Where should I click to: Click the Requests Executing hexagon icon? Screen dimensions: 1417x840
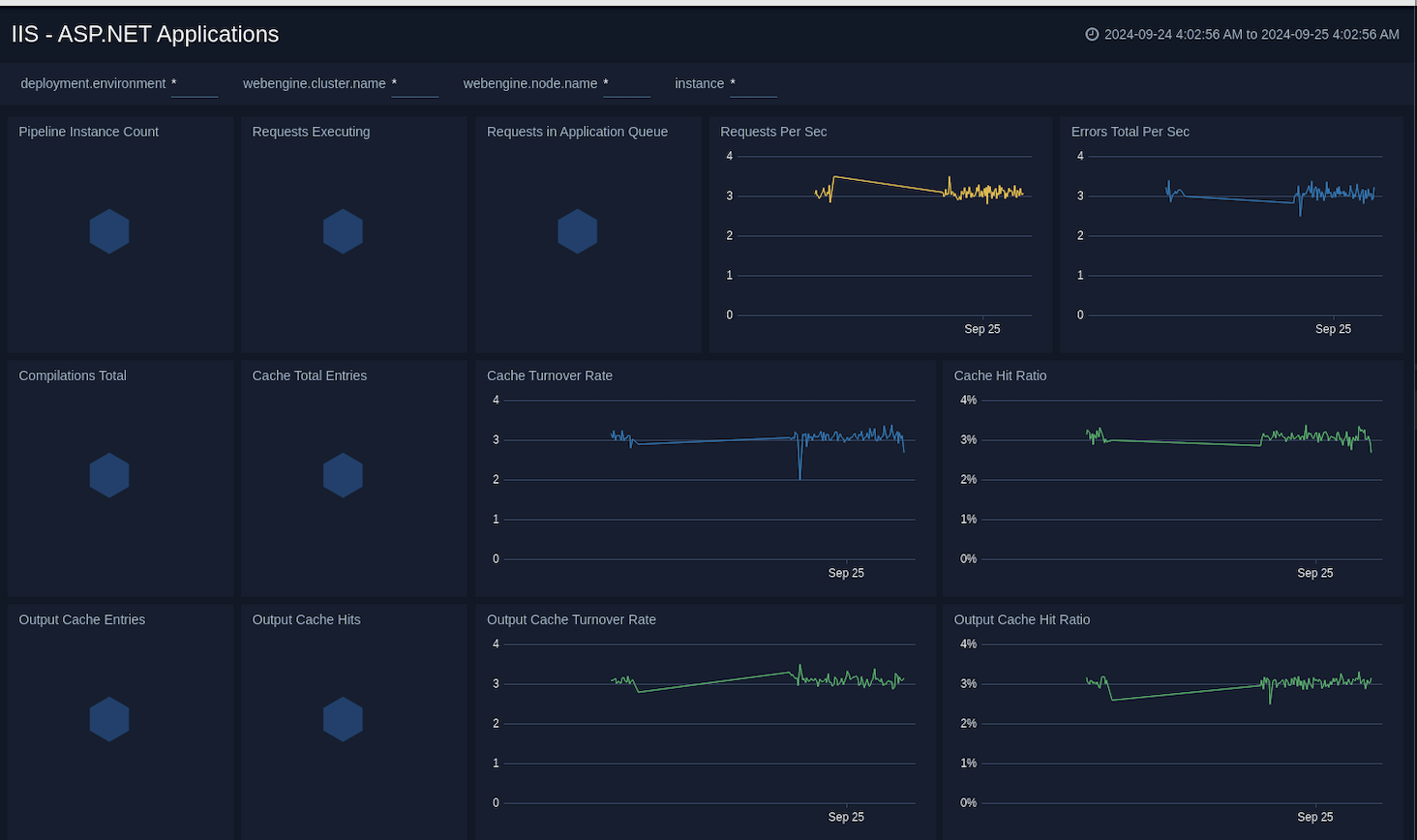point(343,231)
